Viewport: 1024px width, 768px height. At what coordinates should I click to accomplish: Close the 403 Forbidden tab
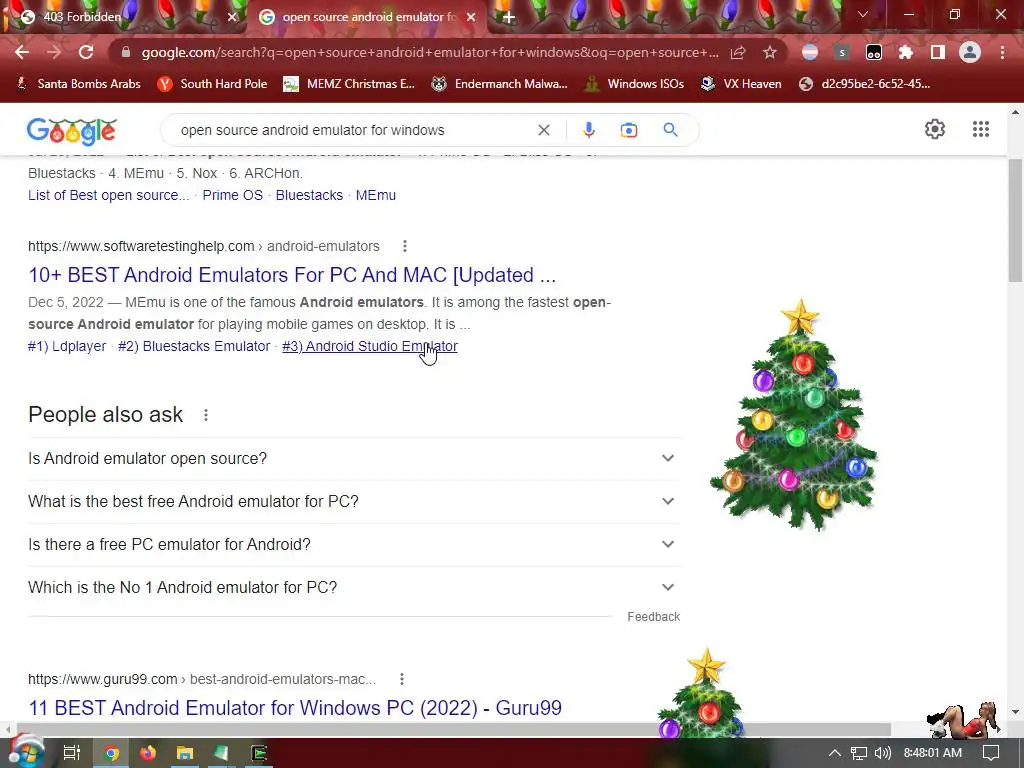[231, 17]
